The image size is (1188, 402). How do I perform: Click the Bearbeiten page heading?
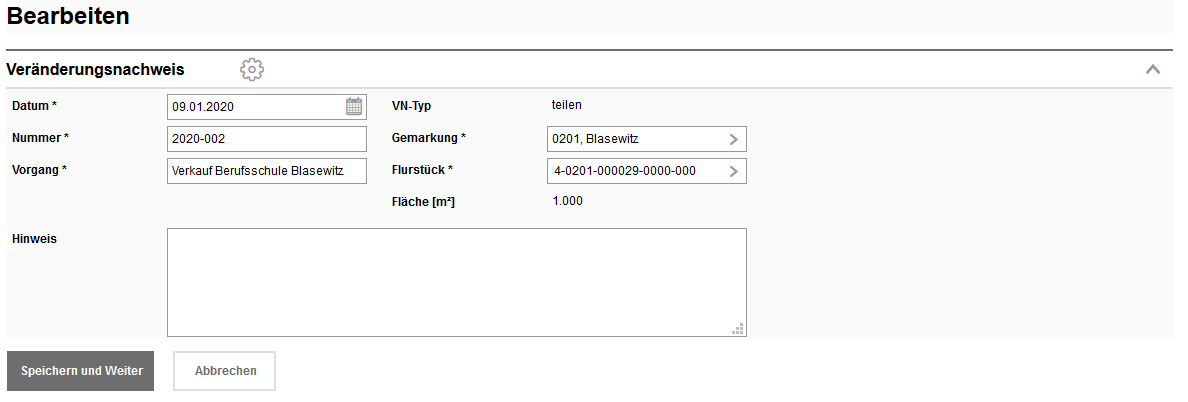click(x=68, y=17)
